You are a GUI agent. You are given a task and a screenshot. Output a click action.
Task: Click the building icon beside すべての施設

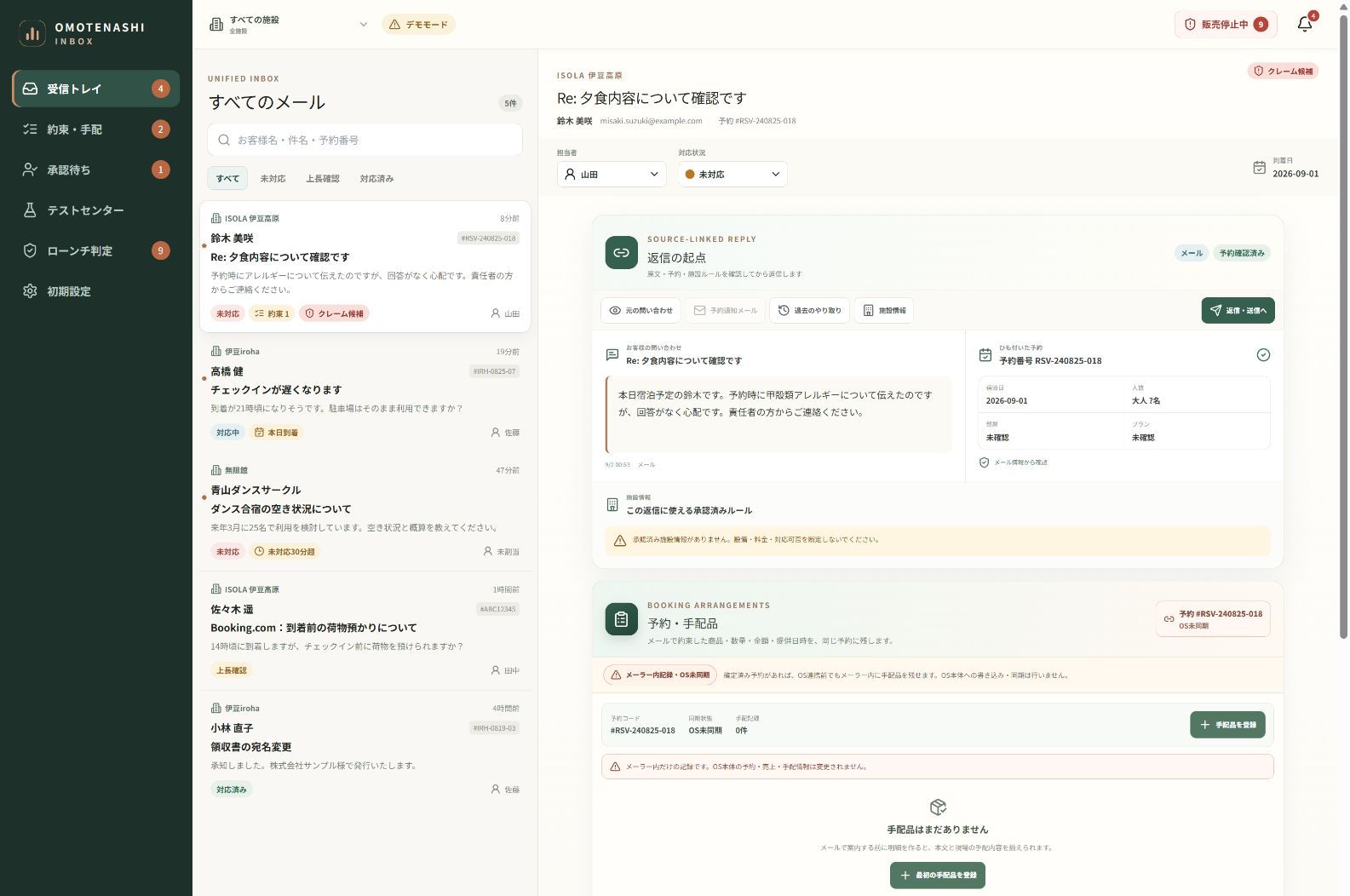(216, 25)
